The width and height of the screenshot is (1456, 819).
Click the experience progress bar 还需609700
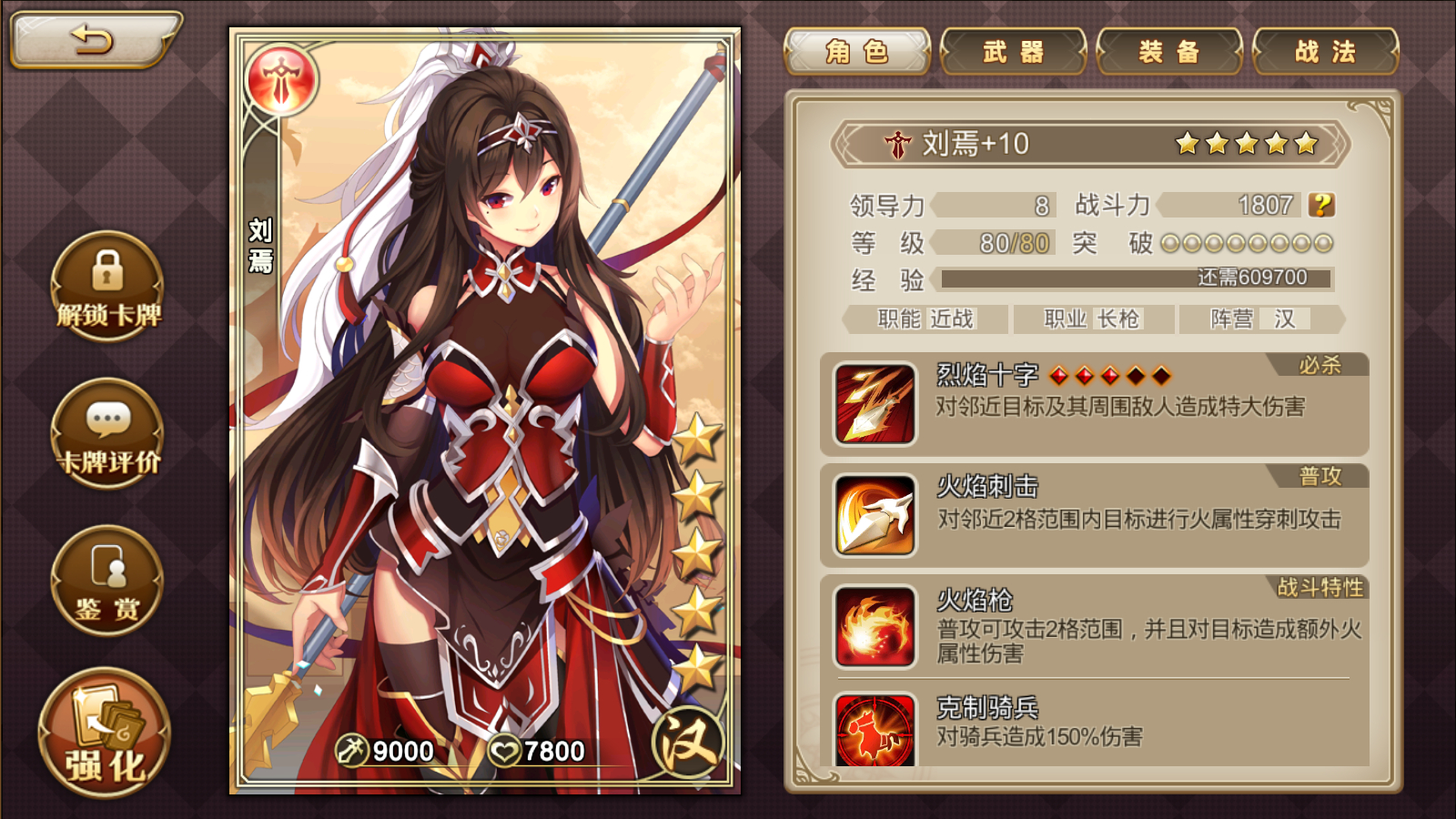pyautogui.click(x=1137, y=278)
